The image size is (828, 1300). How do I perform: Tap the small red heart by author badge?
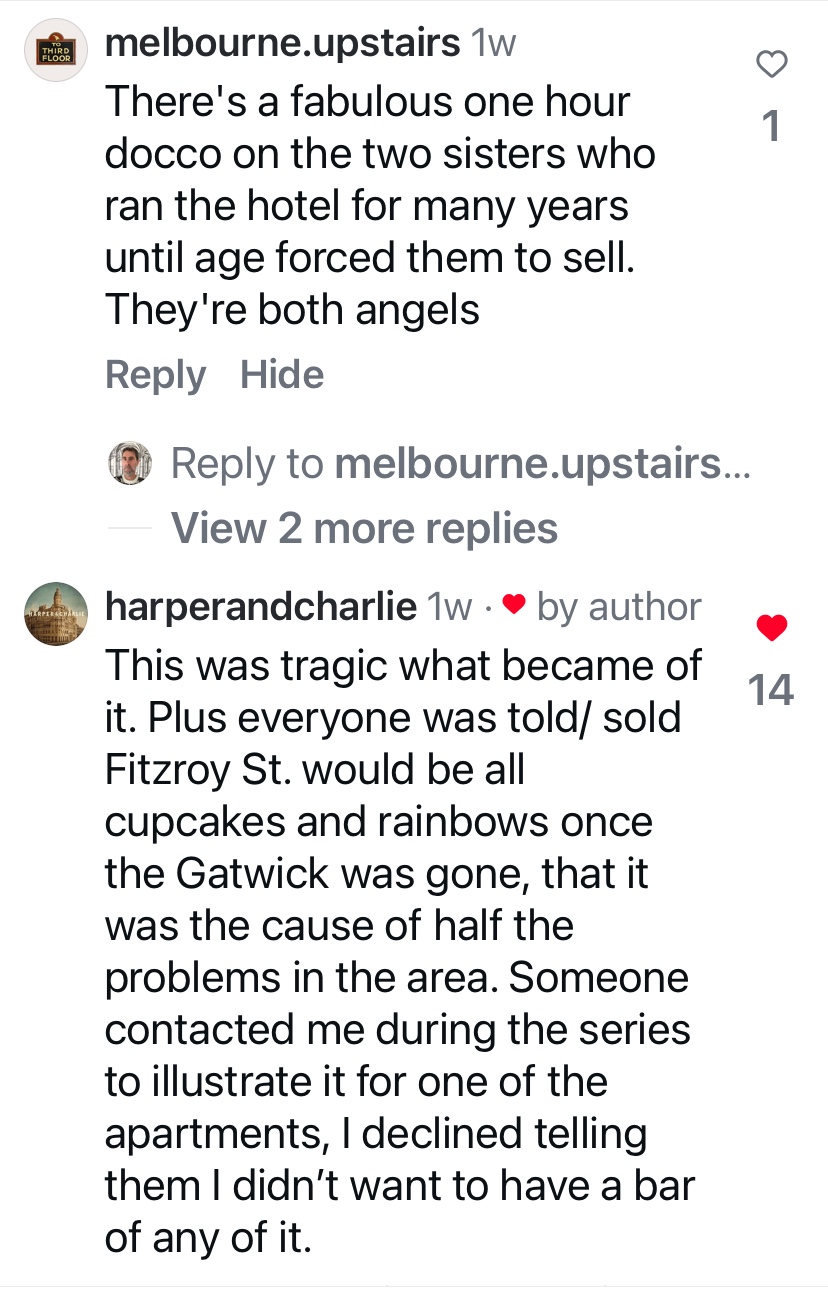(x=513, y=605)
